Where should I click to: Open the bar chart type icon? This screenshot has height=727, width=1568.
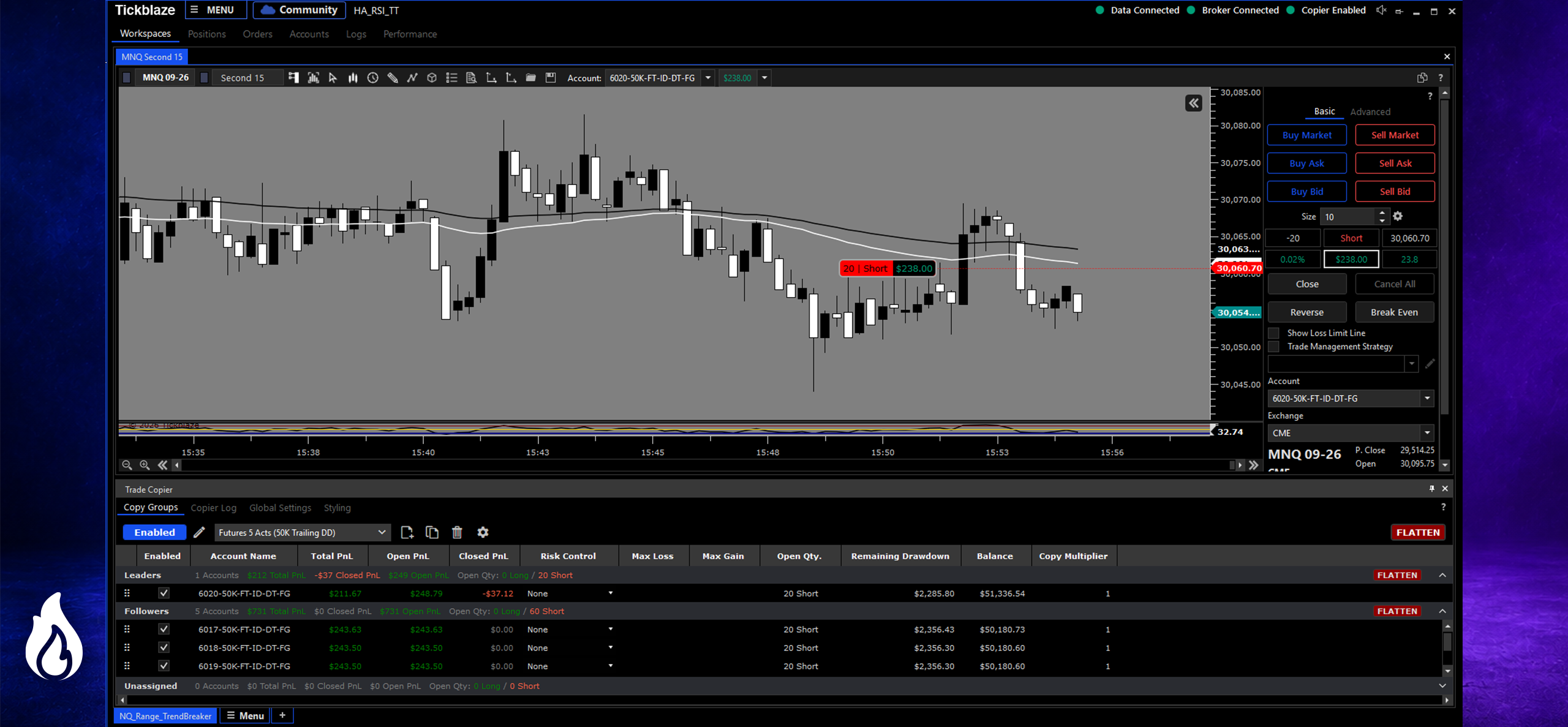(x=353, y=78)
